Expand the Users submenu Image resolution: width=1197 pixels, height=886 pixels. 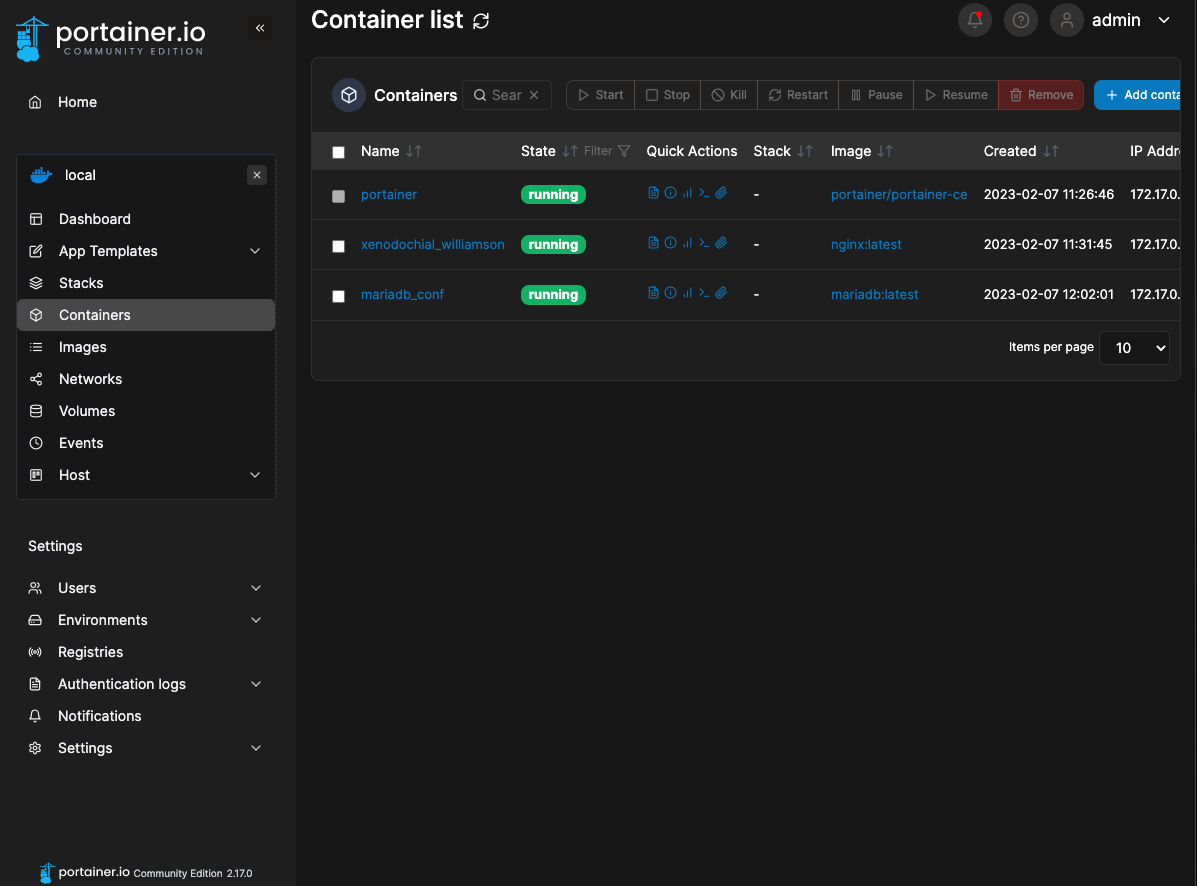click(x=256, y=588)
